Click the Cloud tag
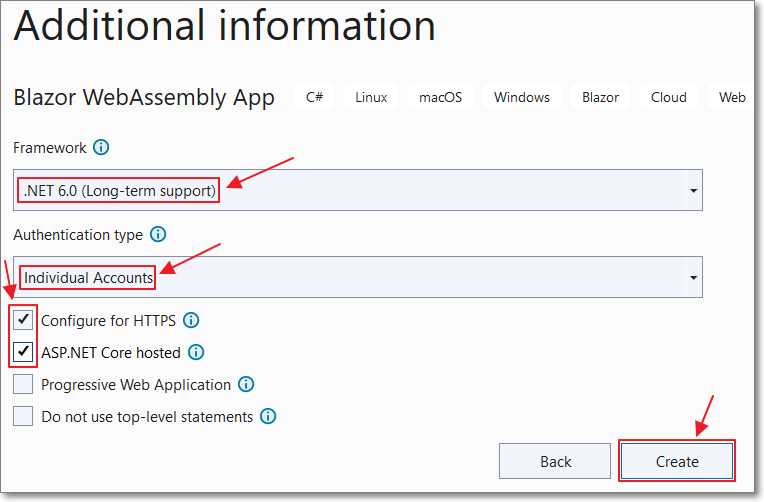The image size is (764, 502). point(668,97)
